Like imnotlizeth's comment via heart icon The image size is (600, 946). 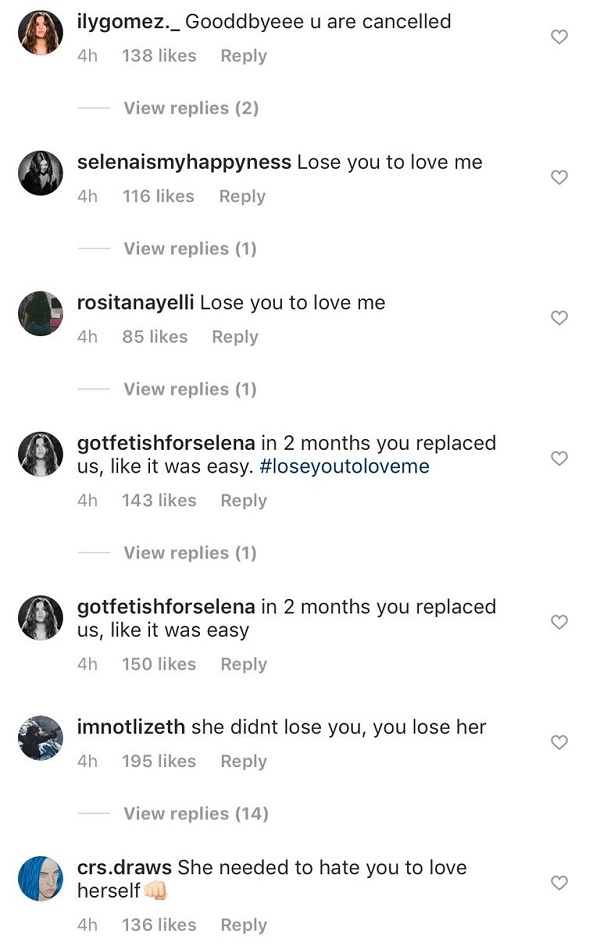560,742
